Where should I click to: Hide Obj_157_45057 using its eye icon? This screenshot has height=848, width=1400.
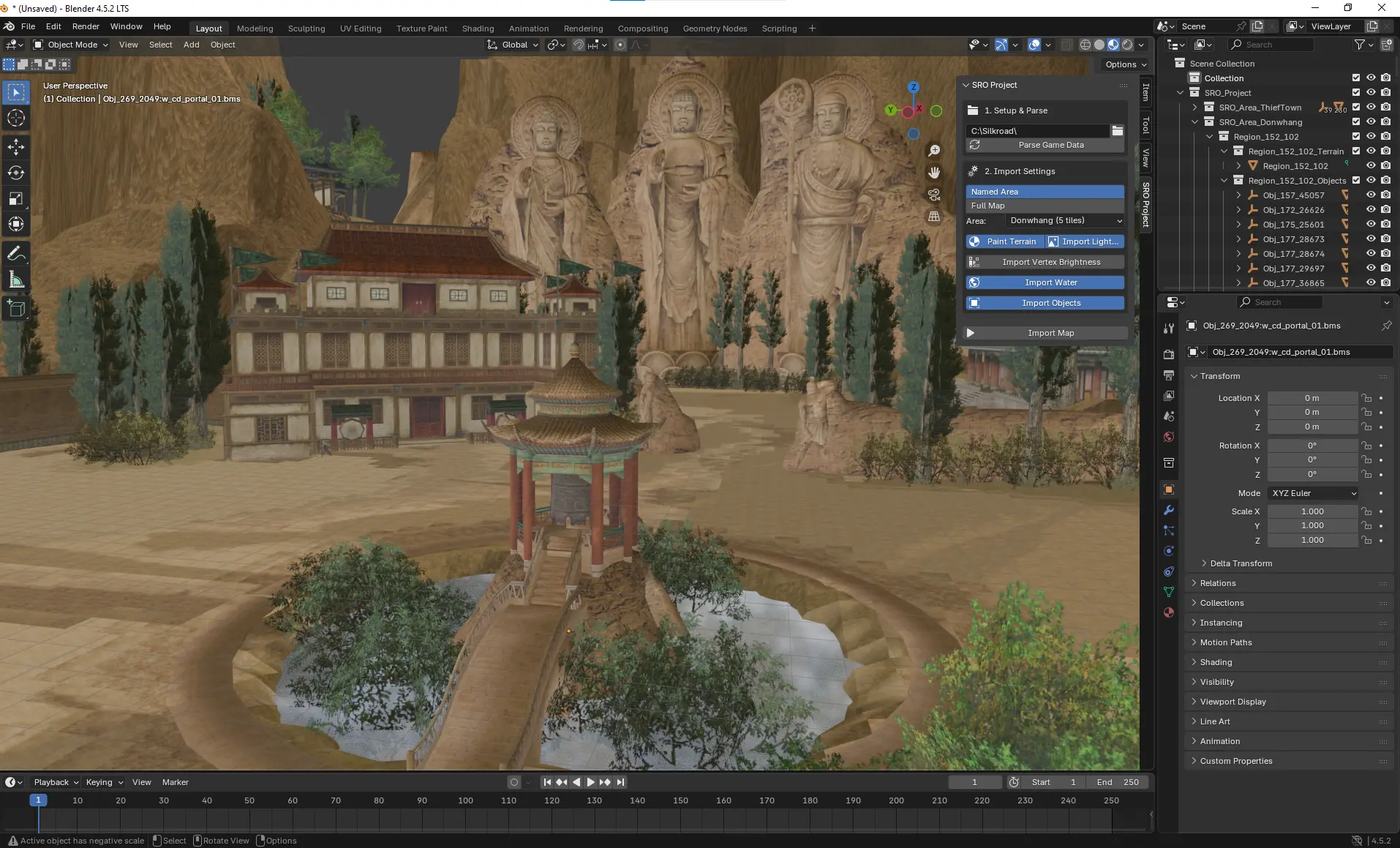coord(1371,195)
